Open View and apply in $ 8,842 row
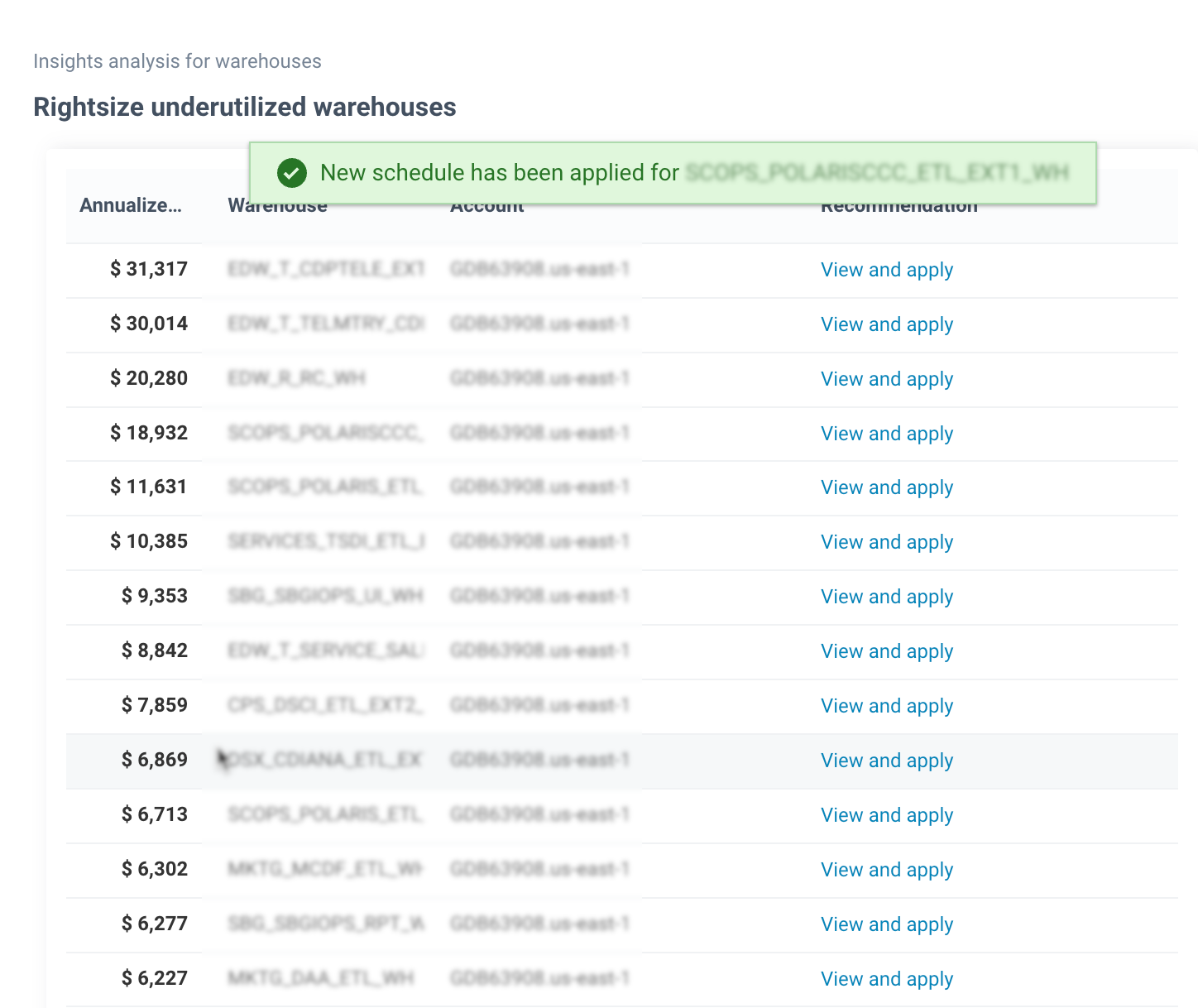The height and width of the screenshot is (1008, 1198). tap(886, 651)
